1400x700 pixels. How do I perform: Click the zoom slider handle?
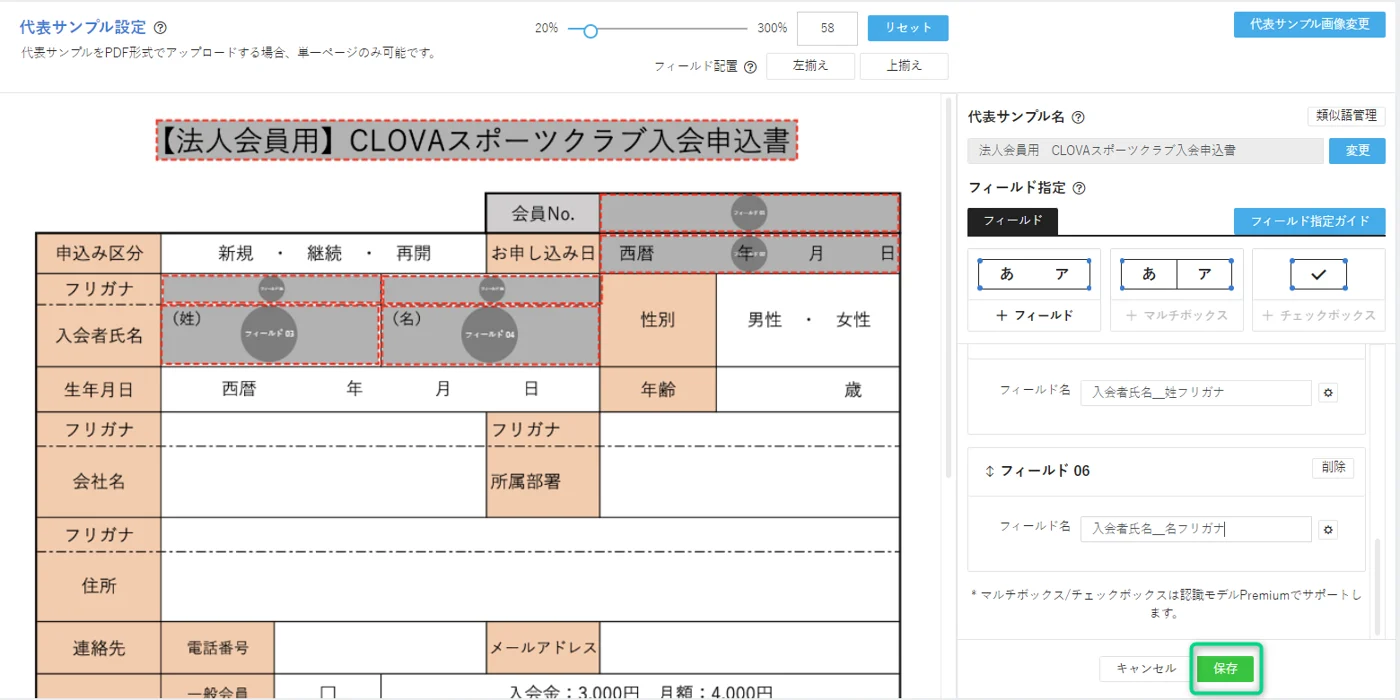coord(590,31)
